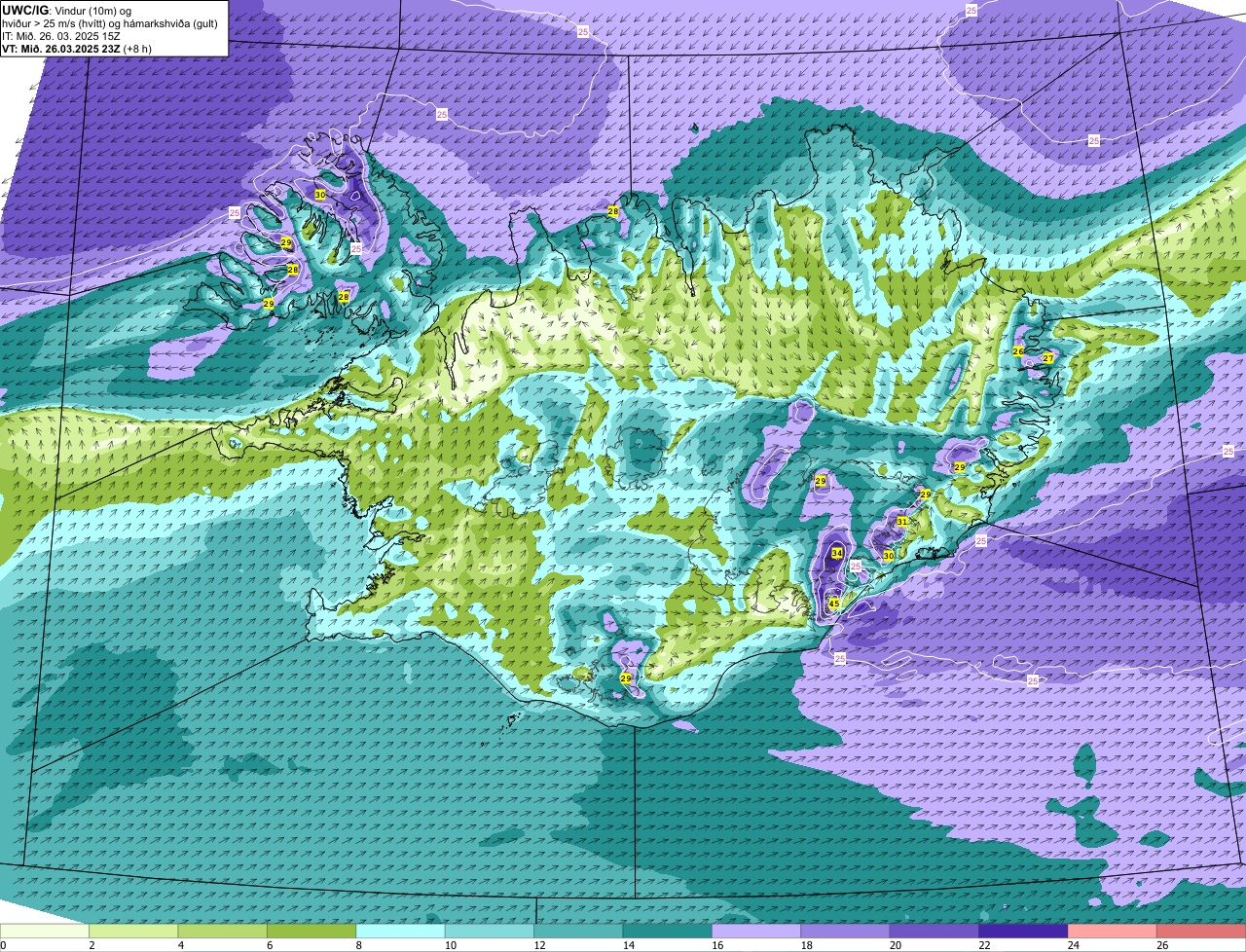Pick the 4–6 m/s legend swatch
The width and height of the screenshot is (1246, 952).
[x=223, y=932]
